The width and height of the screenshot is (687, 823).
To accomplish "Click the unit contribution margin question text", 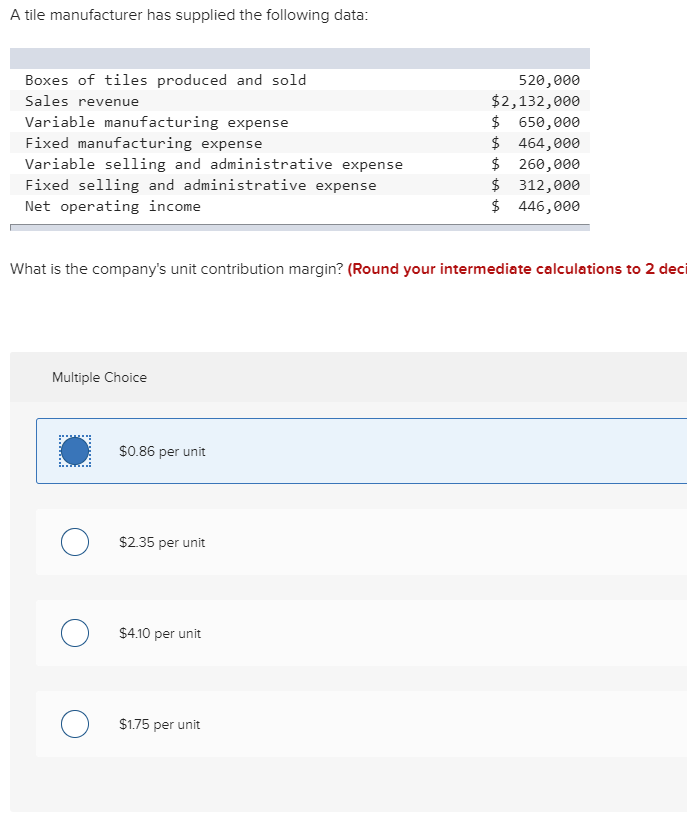I will 170,268.
